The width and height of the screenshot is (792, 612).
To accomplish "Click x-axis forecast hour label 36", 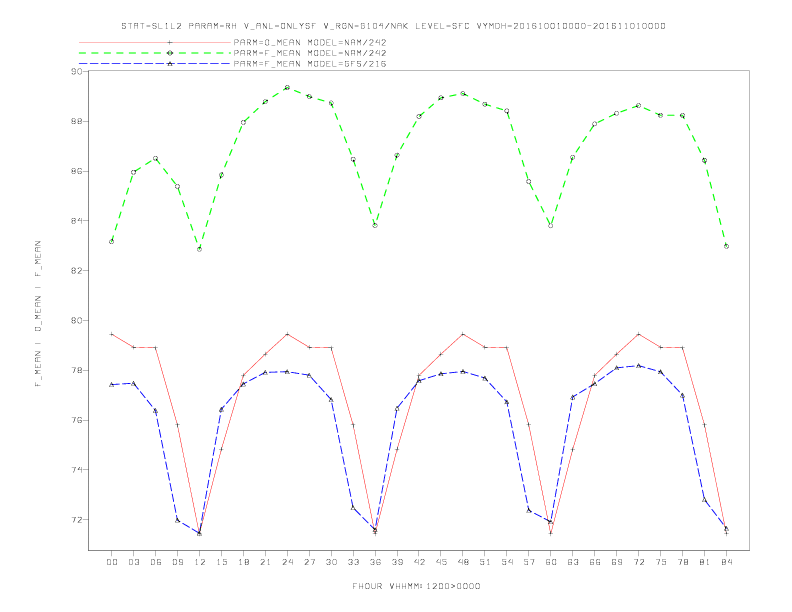I will tap(375, 562).
